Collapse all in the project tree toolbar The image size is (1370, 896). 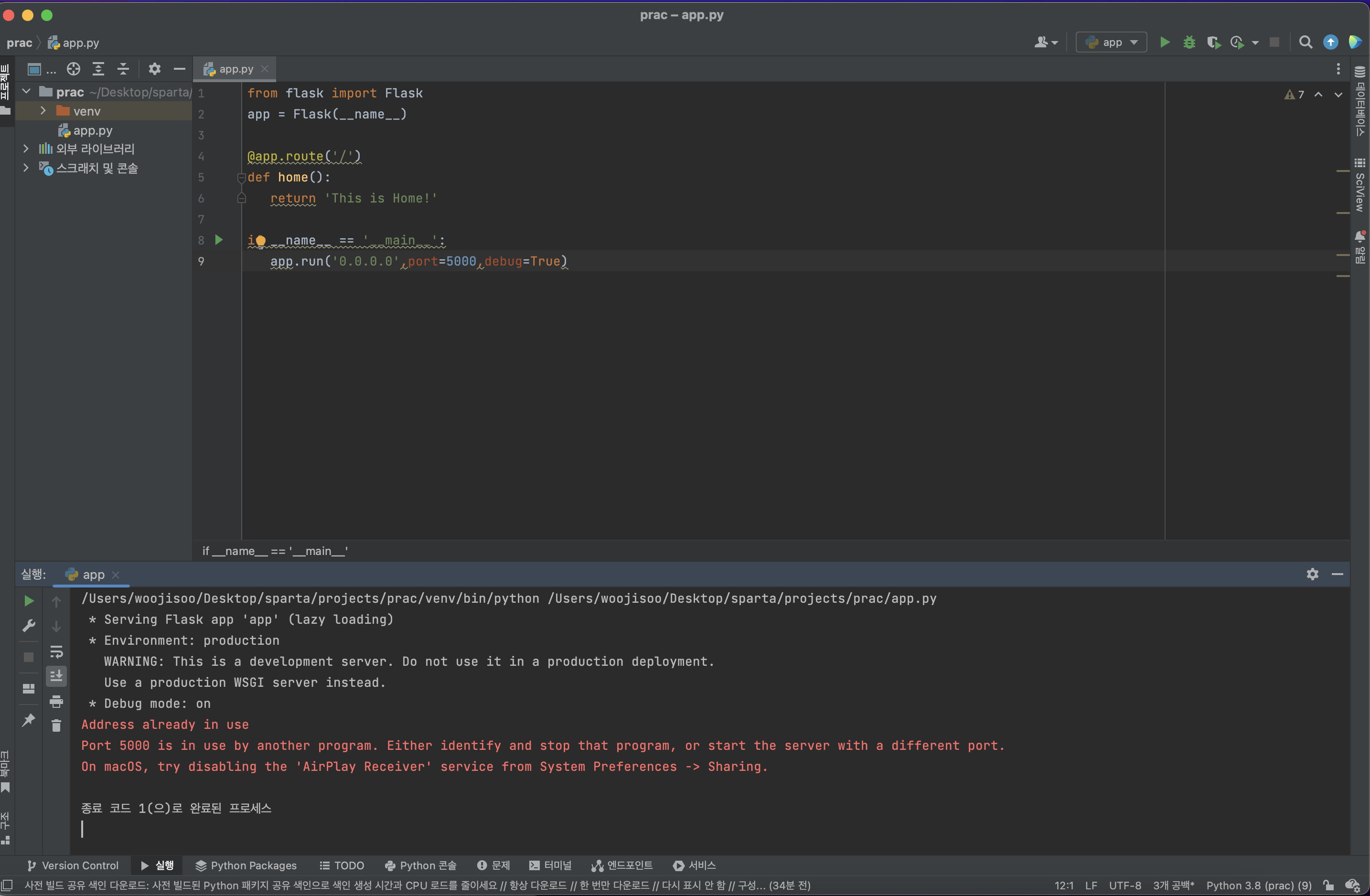click(123, 69)
